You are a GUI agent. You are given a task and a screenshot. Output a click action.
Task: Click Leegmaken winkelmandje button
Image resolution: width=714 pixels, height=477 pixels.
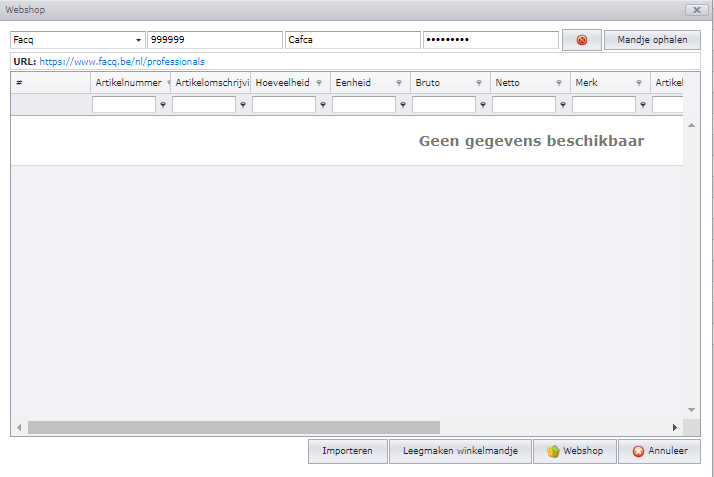tap(460, 451)
